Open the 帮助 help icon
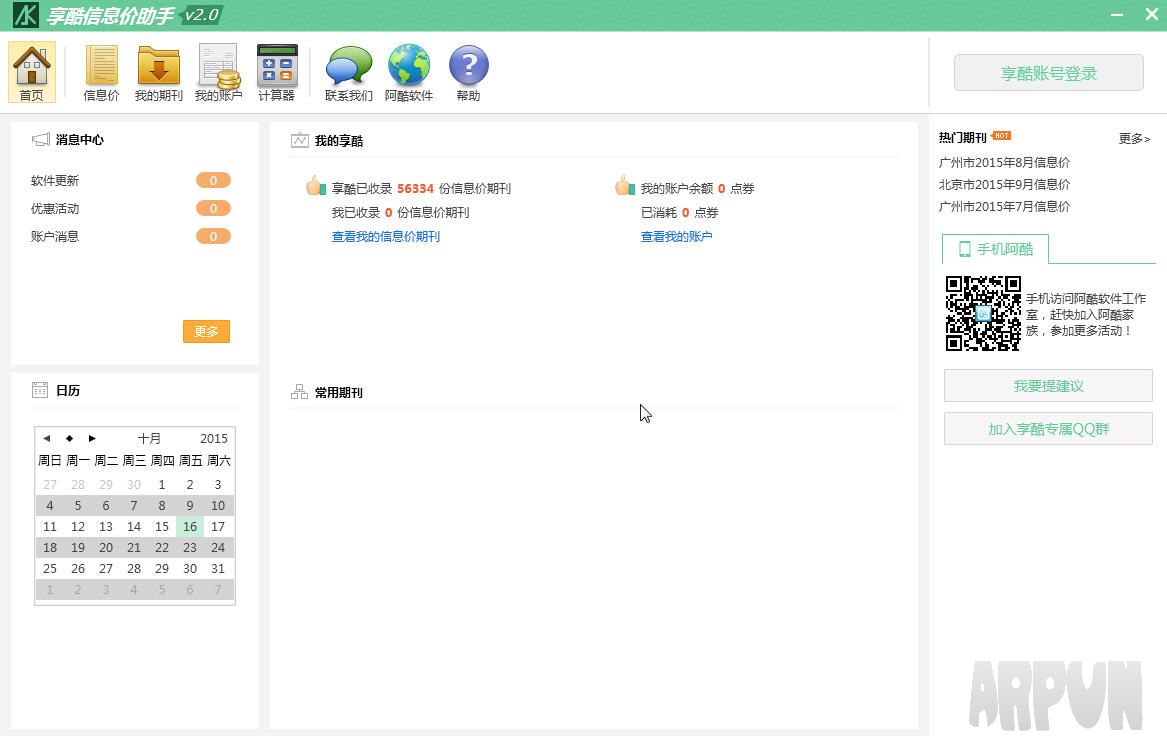 pos(467,72)
